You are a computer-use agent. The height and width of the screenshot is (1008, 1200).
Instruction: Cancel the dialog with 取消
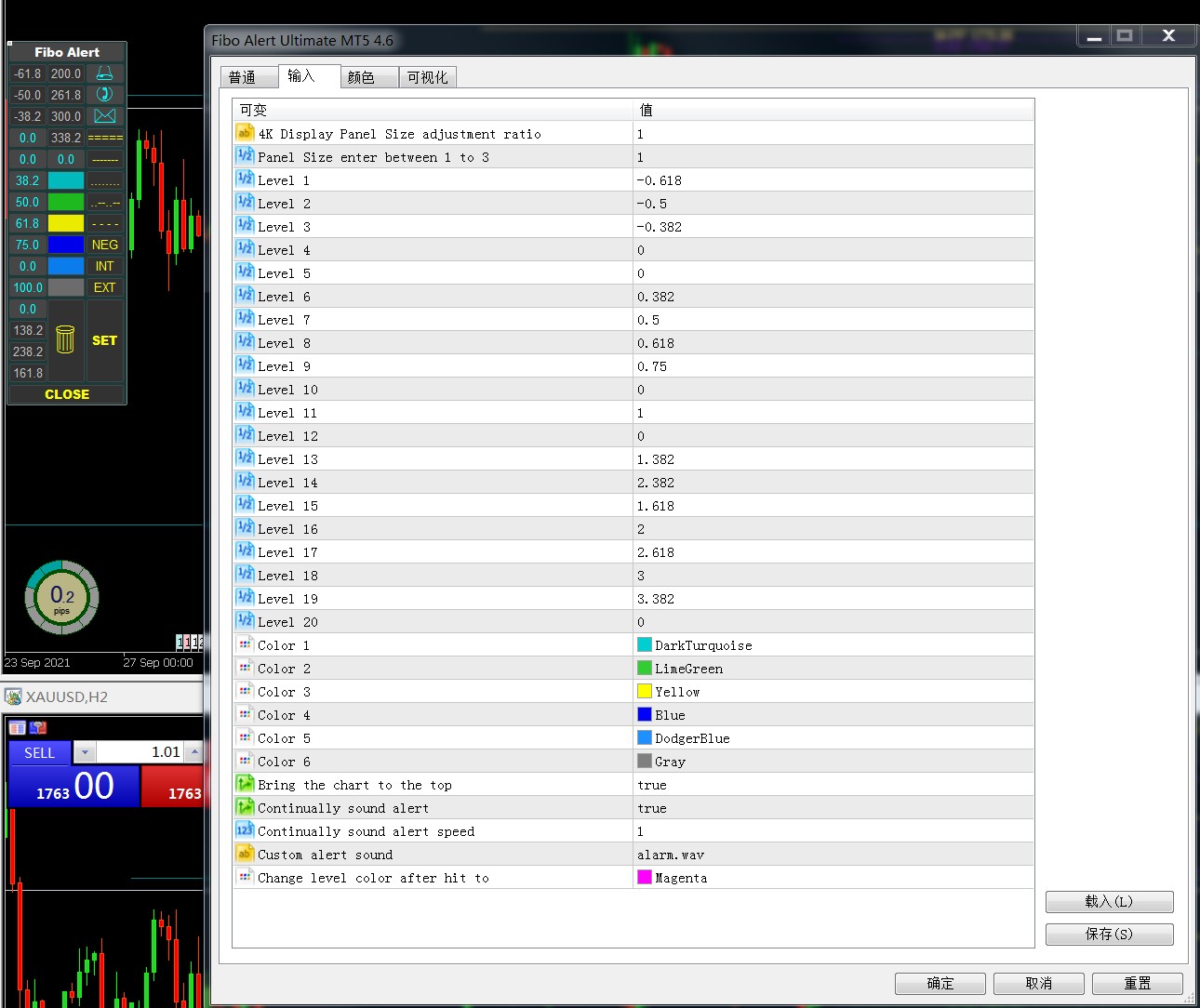(1039, 983)
